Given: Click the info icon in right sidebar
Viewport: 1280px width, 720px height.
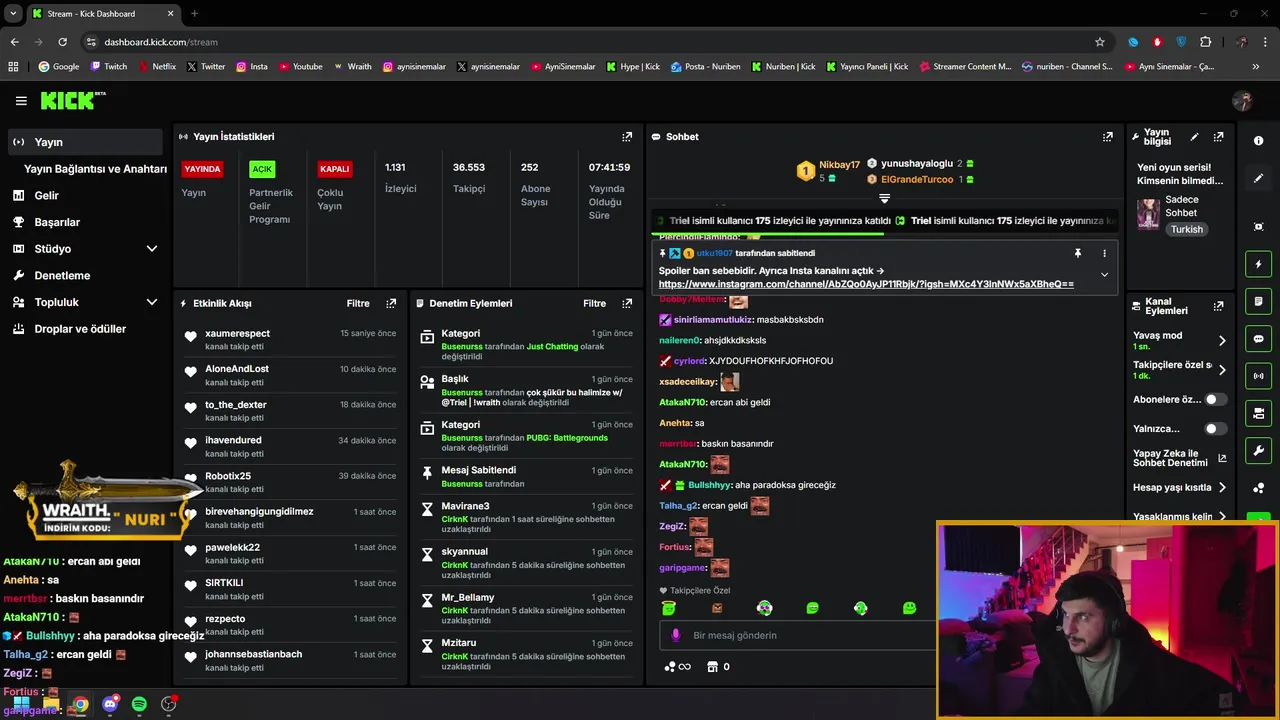Looking at the screenshot, I should (1258, 141).
